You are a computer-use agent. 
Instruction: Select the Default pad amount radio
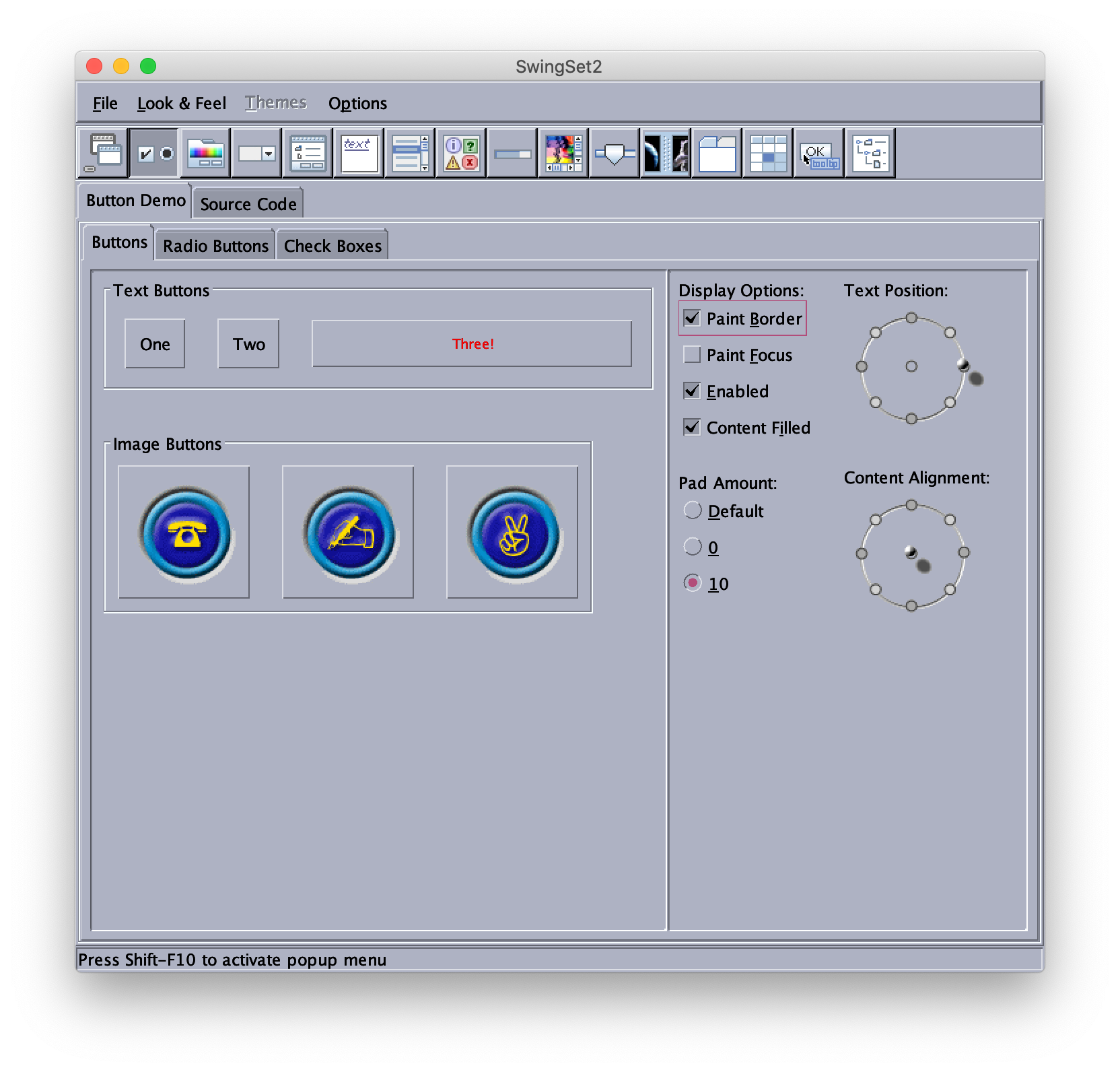click(693, 511)
